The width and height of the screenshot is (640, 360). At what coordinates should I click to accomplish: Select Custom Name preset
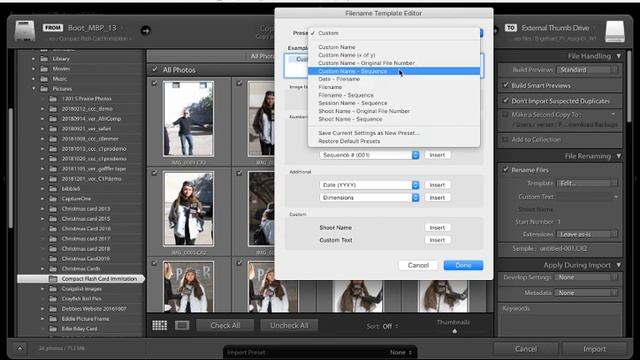pos(394,47)
